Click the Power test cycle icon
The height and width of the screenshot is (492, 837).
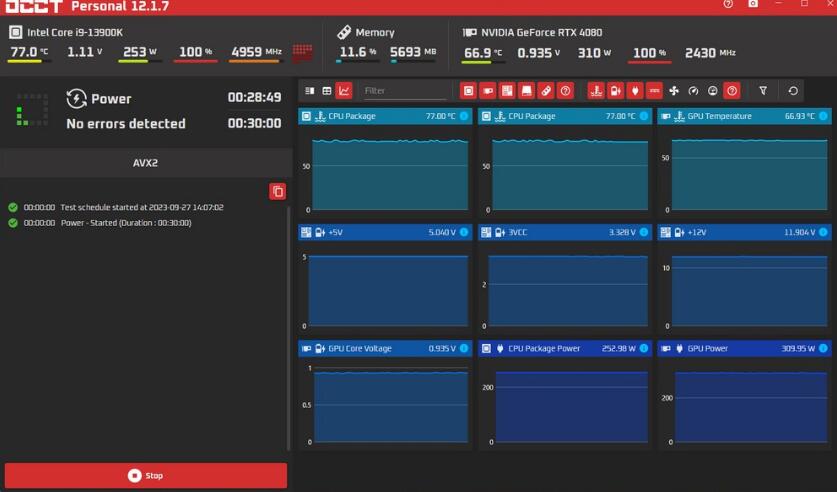[76, 99]
